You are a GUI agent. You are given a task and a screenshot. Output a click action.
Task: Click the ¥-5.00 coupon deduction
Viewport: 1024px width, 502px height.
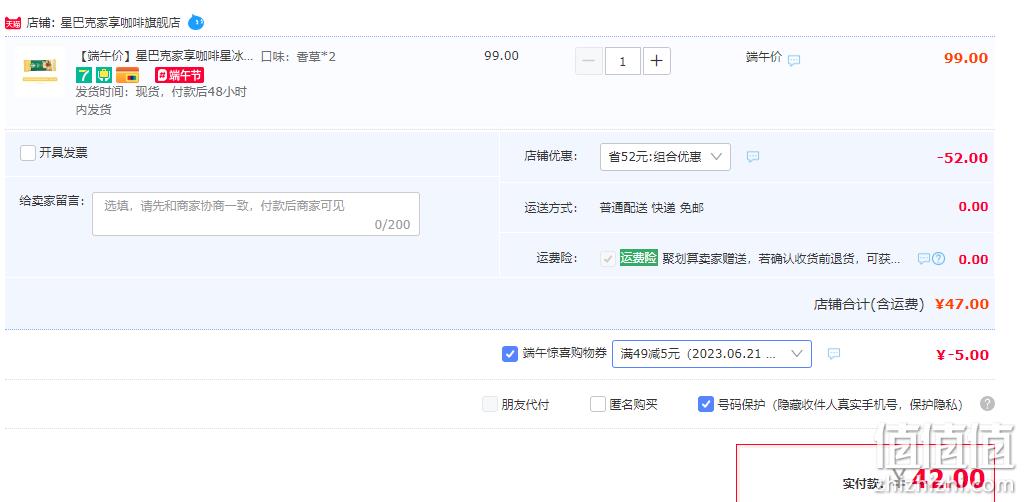pos(962,355)
